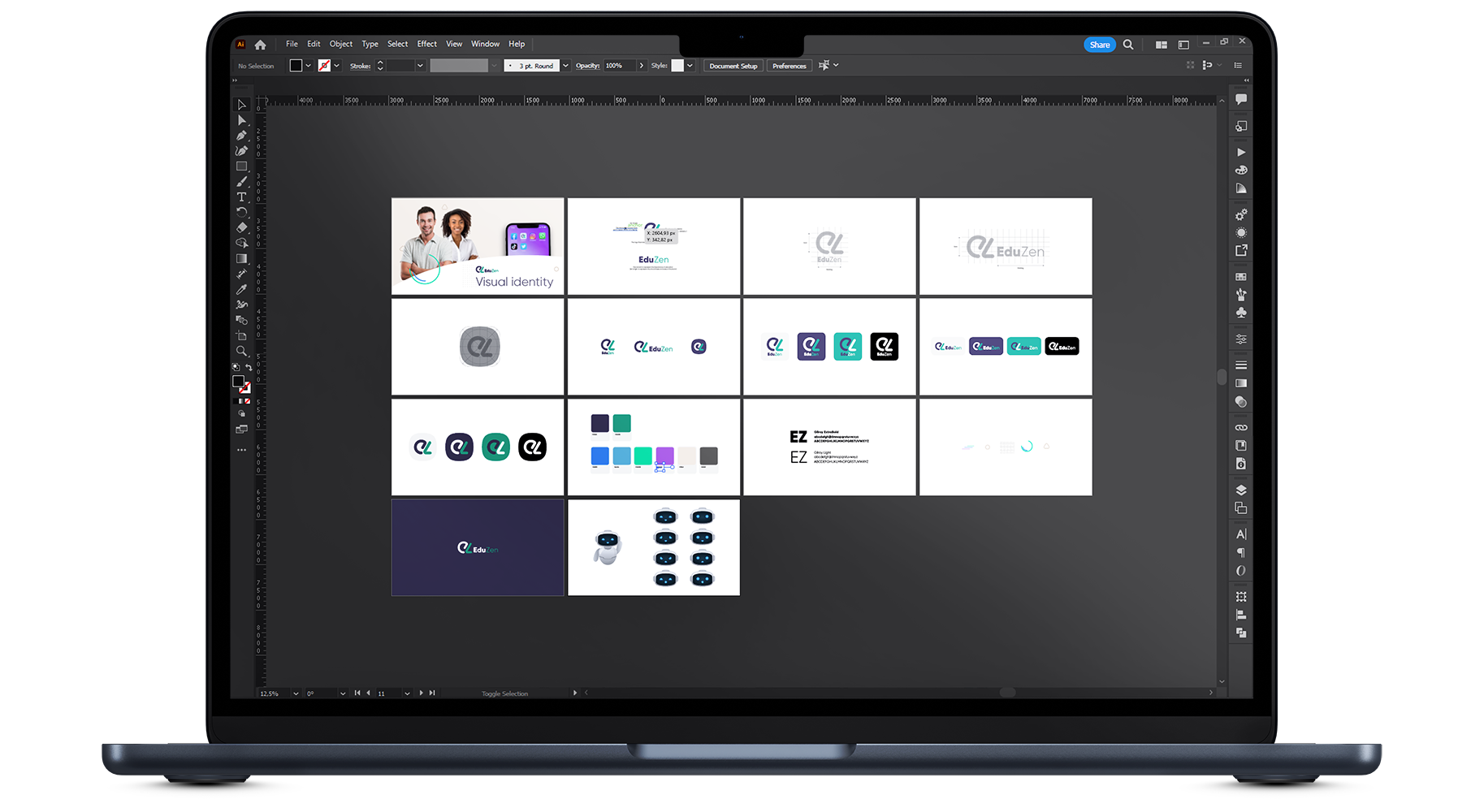Open the Layers panel icon
The height and width of the screenshot is (812, 1471).
(1241, 490)
